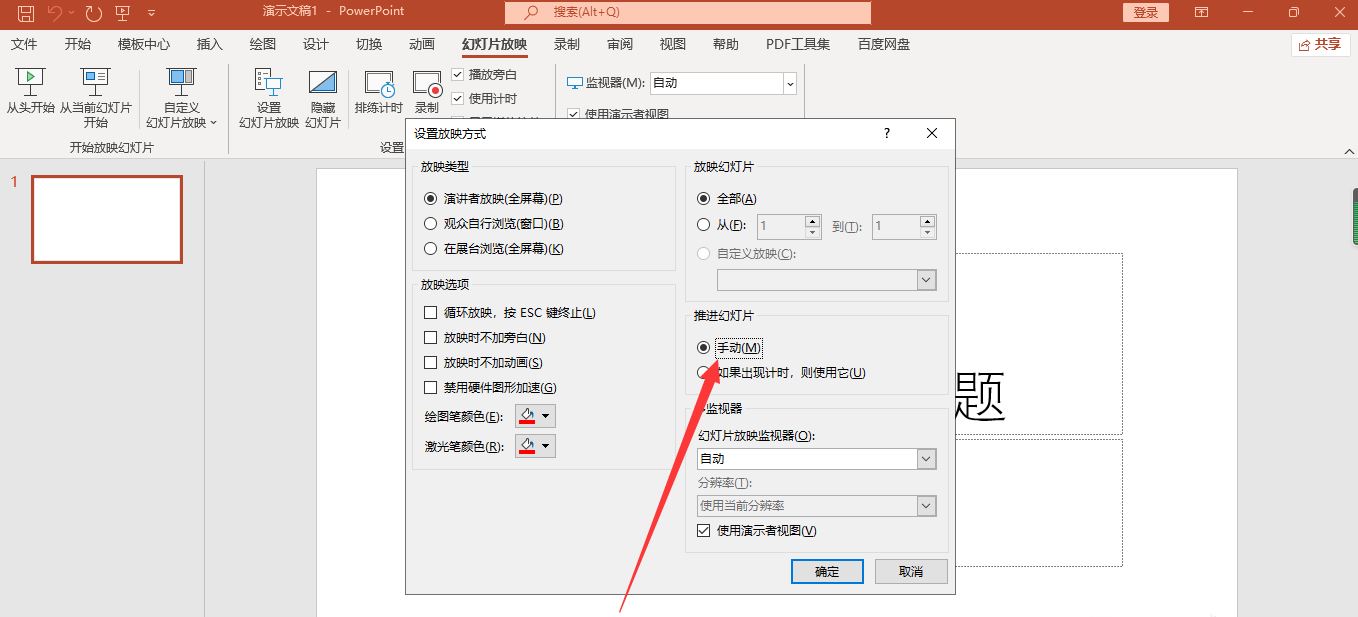Click the Save icon in quick access toolbar
Screen dimensions: 1358x617
coord(25,12)
